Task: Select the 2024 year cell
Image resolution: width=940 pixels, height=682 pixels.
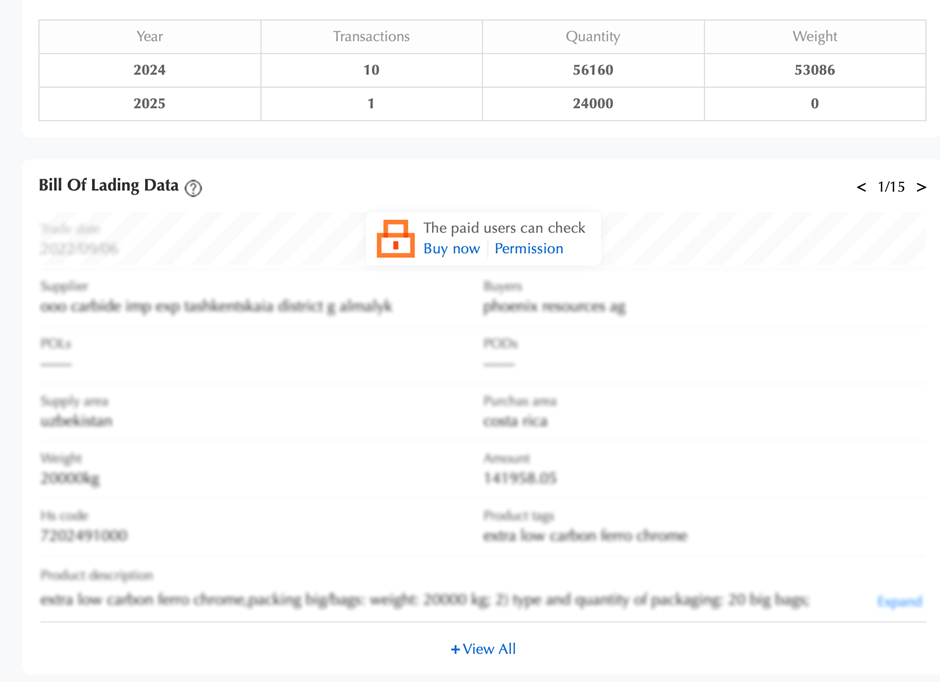Action: pos(150,70)
